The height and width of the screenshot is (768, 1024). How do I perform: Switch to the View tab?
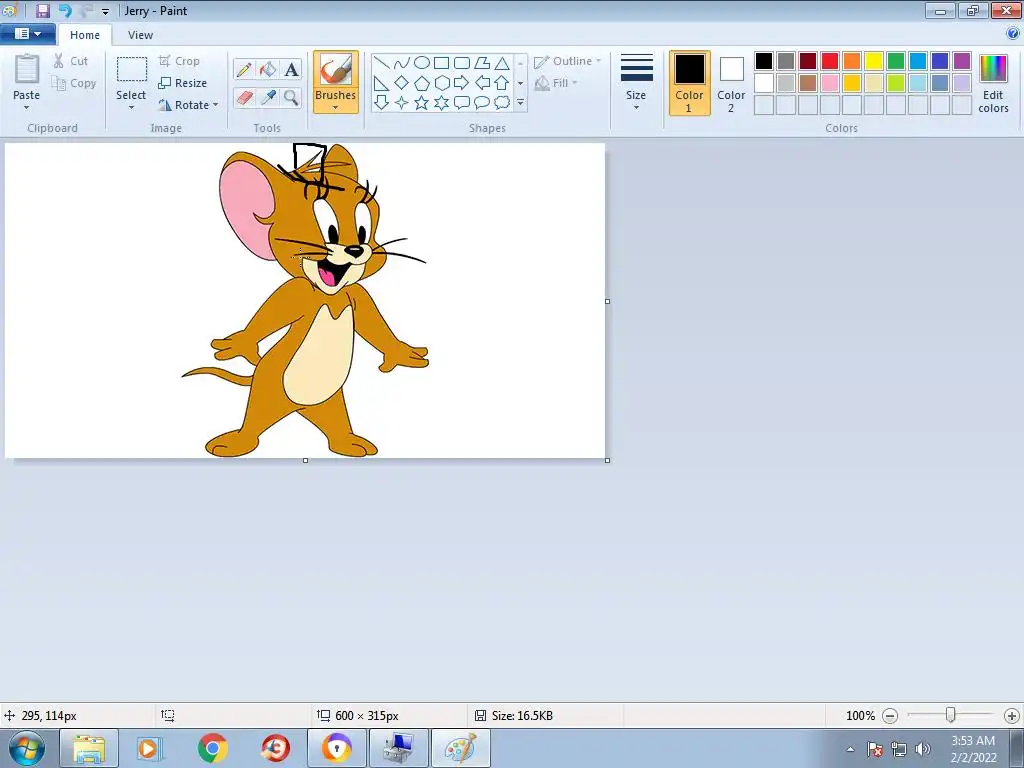140,35
